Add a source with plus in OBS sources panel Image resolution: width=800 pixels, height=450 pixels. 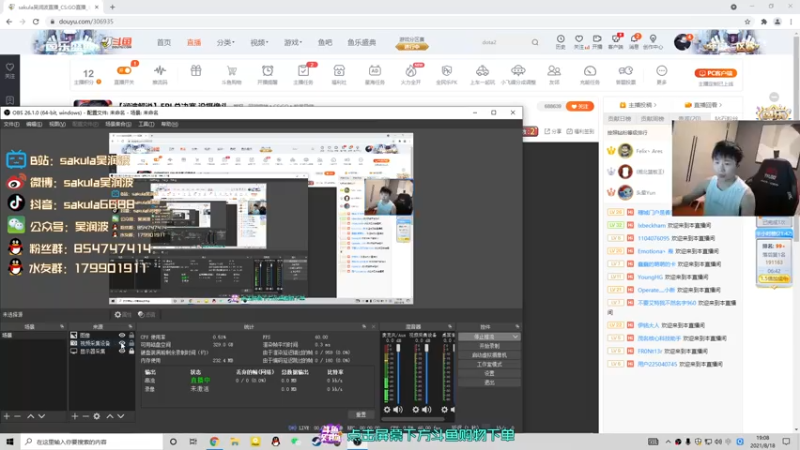(74, 416)
